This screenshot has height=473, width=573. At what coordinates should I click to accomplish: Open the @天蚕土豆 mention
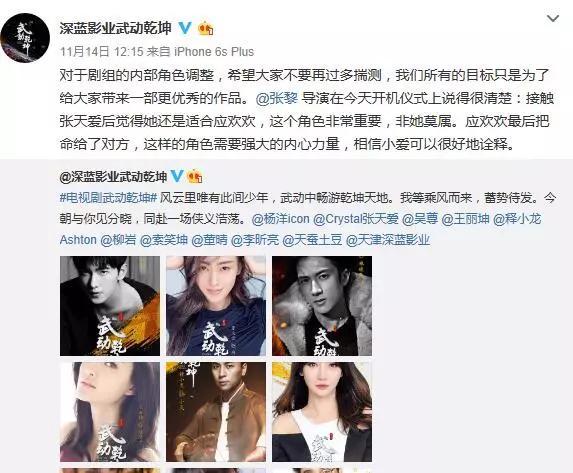click(312, 240)
